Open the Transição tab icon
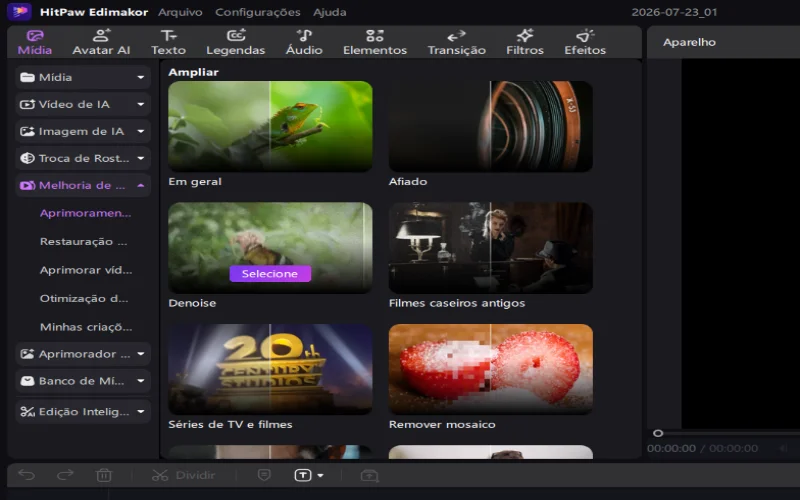Screen dimensions: 800x500 pyautogui.click(x=456, y=36)
